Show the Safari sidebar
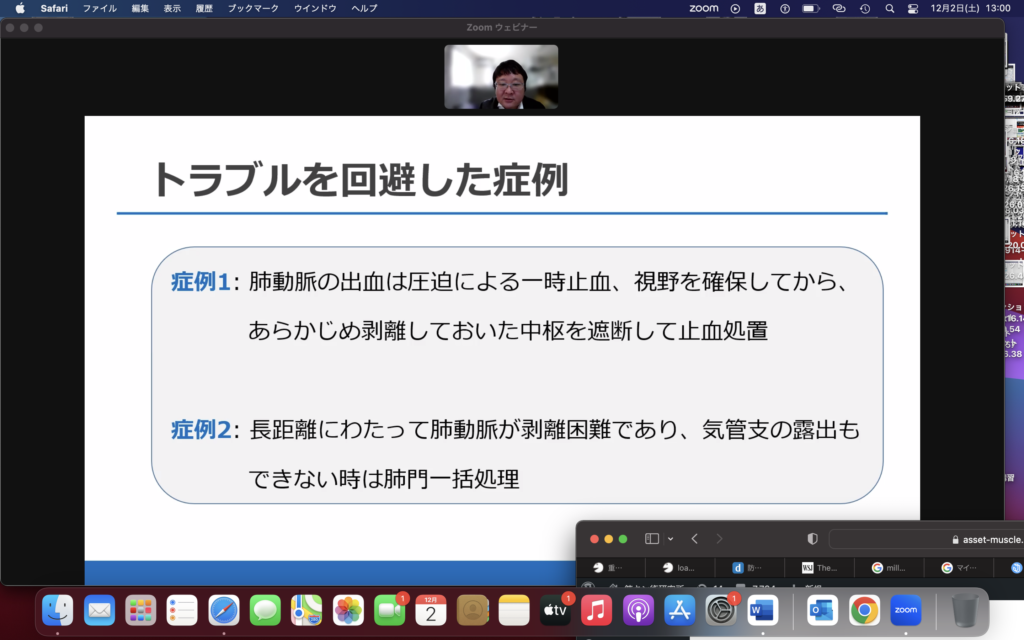The height and width of the screenshot is (640, 1024). 652,538
